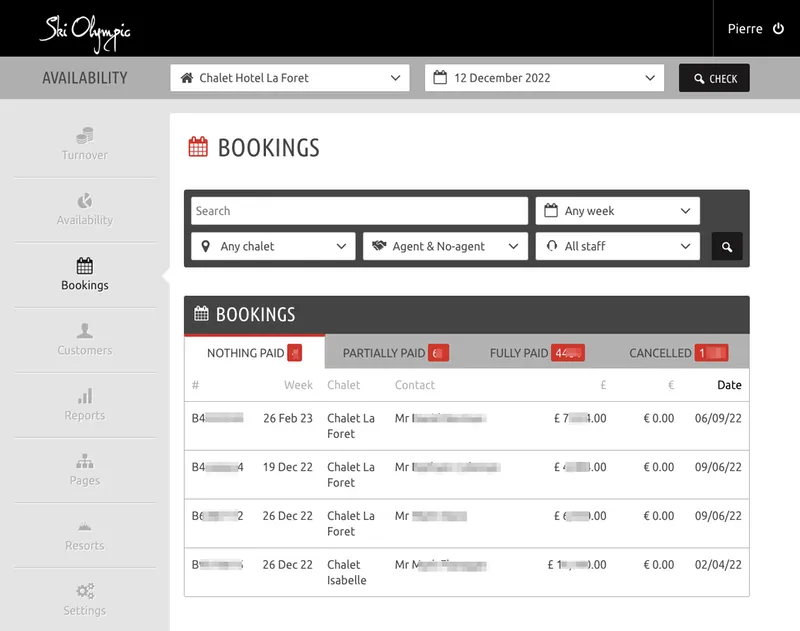The width and height of the screenshot is (800, 631).
Task: Expand the Chalet Hotel La Foret dropdown
Action: click(290, 78)
